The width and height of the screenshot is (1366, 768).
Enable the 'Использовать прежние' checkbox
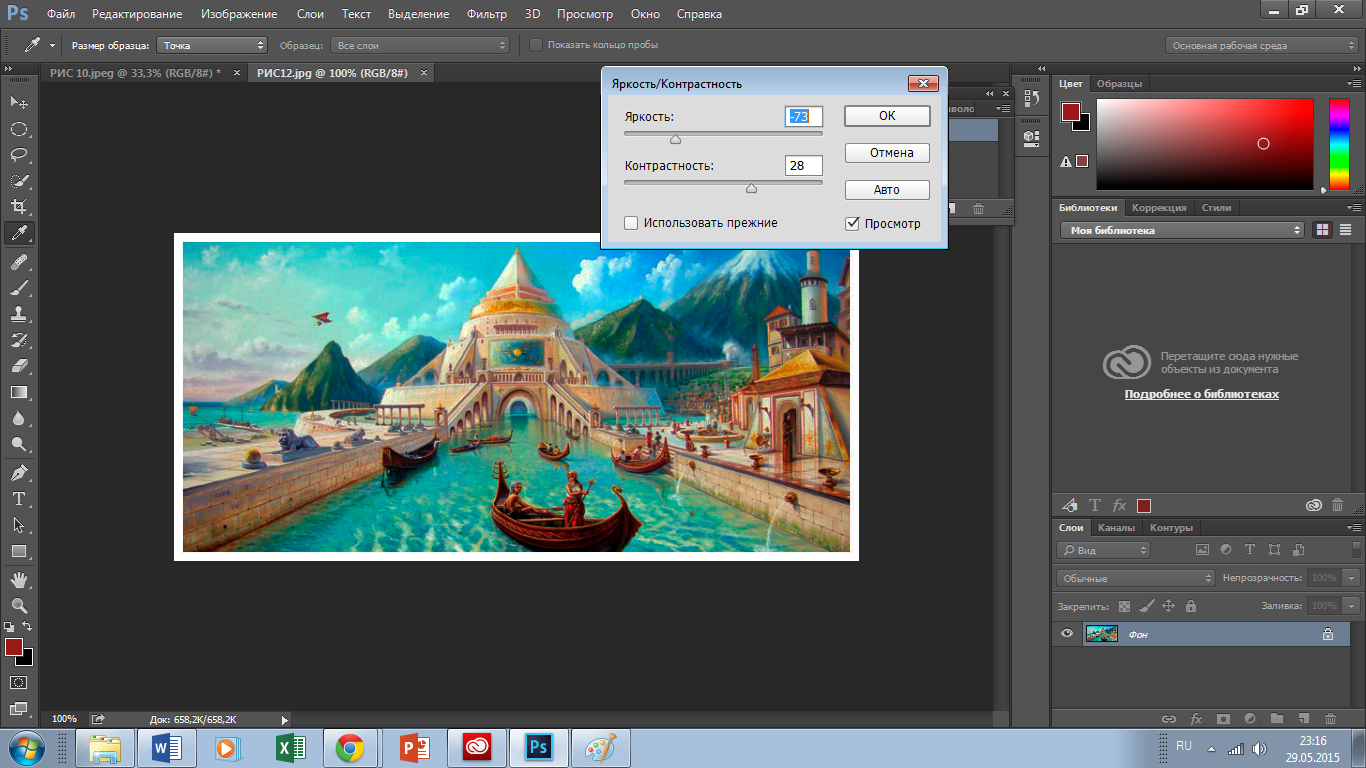coord(631,223)
